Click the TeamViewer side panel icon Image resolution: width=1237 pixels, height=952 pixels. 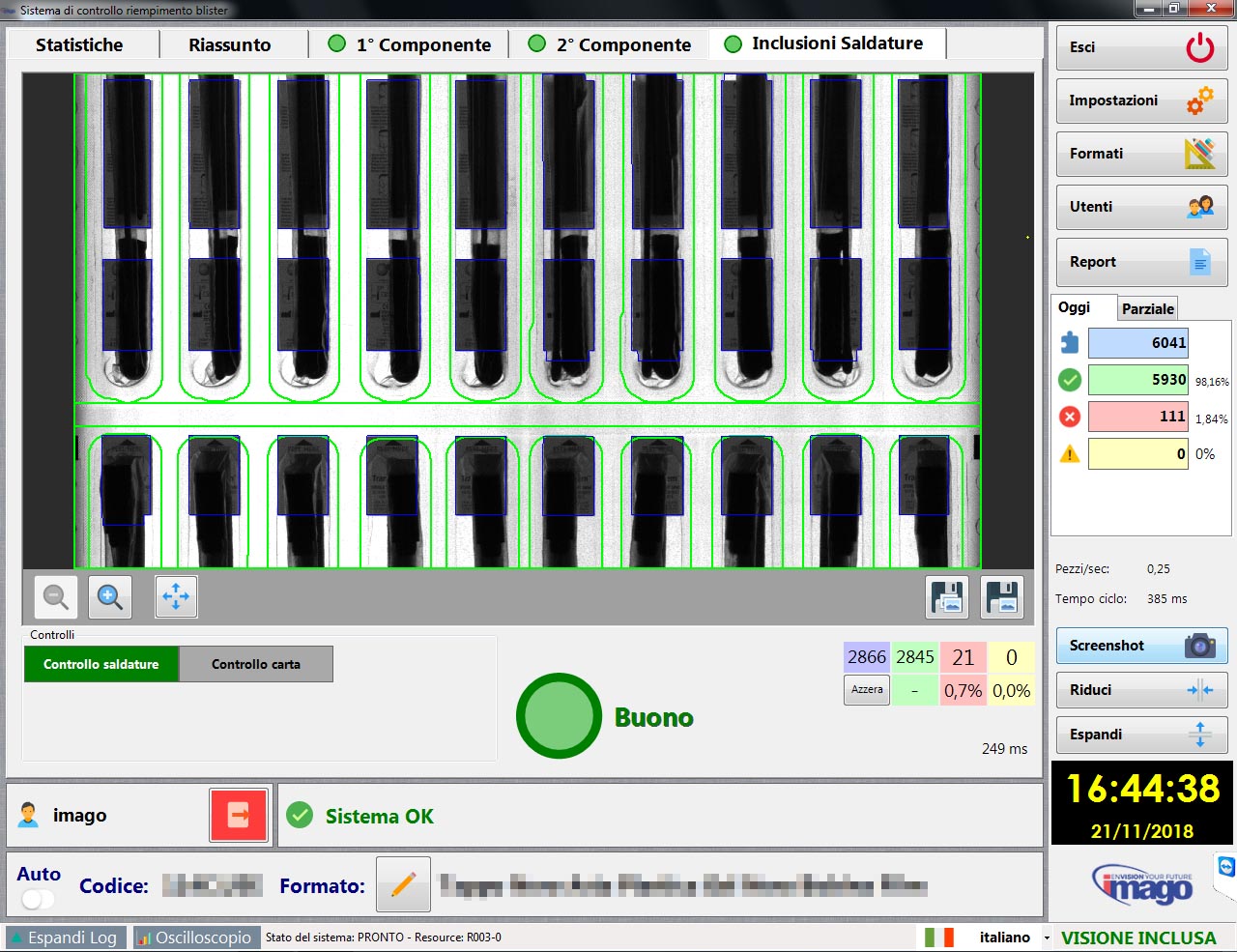(1226, 866)
